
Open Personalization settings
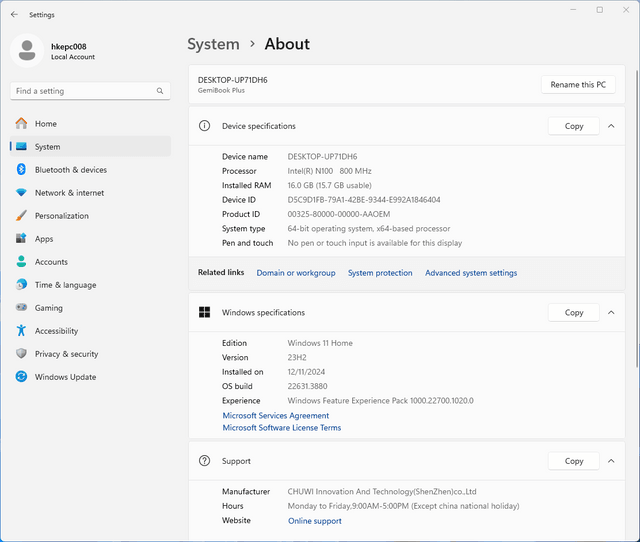90,215
